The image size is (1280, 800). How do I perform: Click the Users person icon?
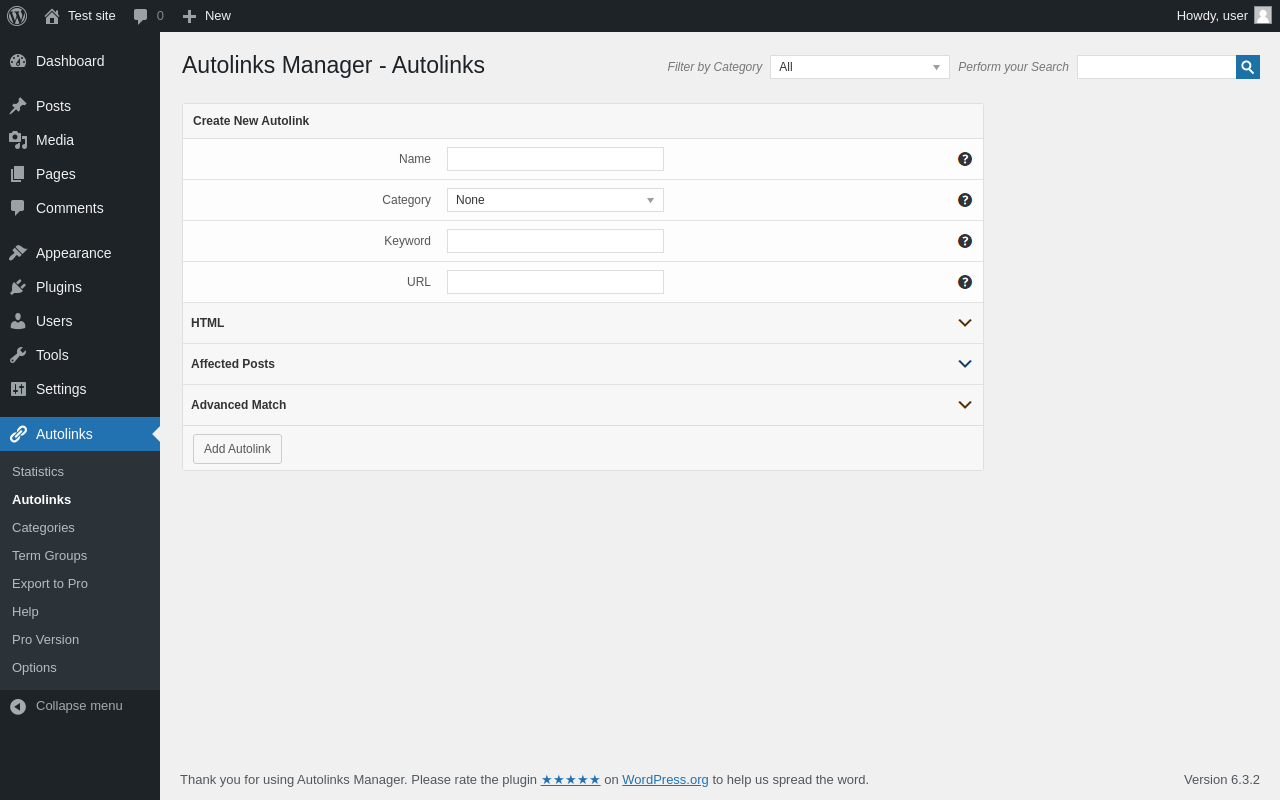(18, 321)
